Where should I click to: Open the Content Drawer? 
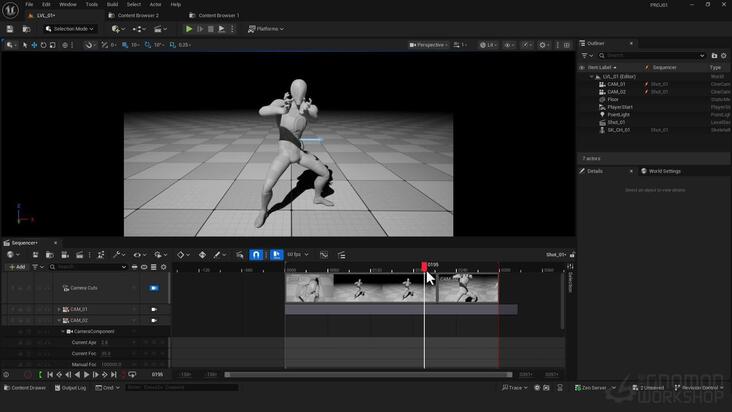click(25, 388)
